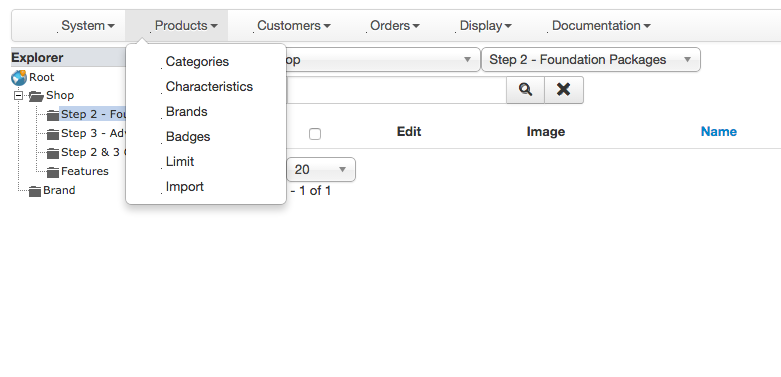The image size is (781, 377).
Task: Click the Root globe icon
Action: [x=19, y=78]
